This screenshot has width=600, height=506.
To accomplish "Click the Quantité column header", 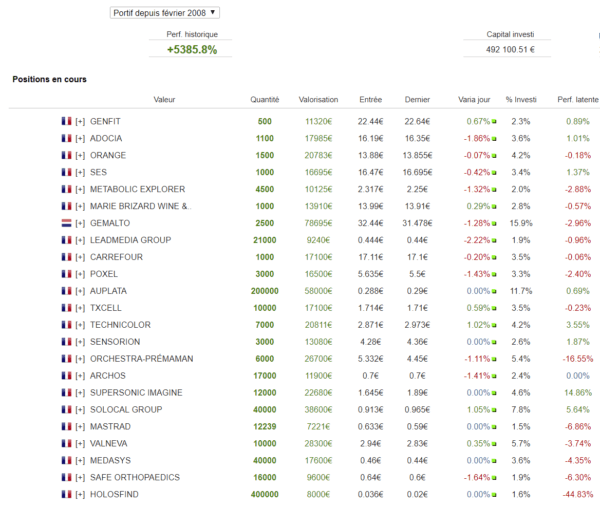I will click(265, 100).
